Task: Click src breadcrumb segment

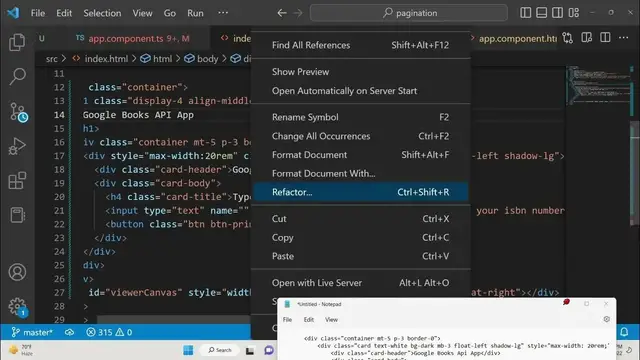Action: tap(51, 59)
